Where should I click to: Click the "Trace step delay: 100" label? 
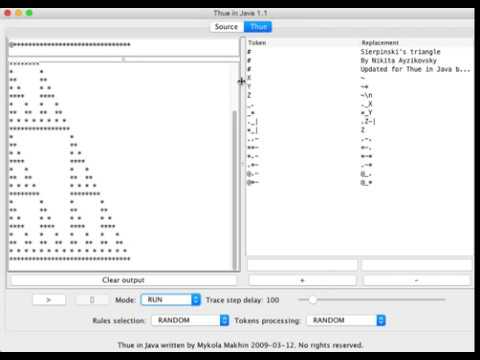[242, 300]
